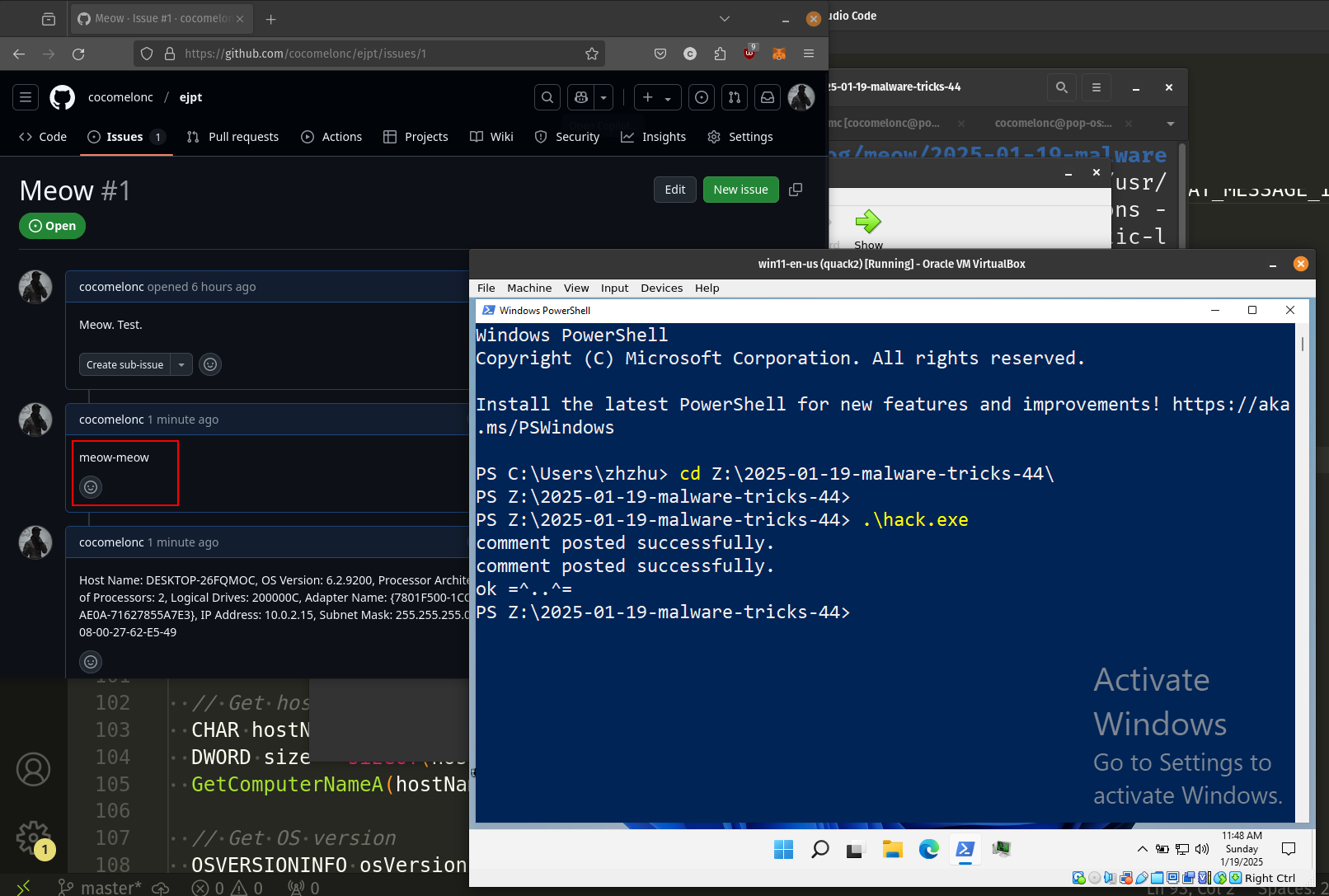The width and height of the screenshot is (1329, 896).
Task: Open the Windows Start button
Action: [783, 849]
